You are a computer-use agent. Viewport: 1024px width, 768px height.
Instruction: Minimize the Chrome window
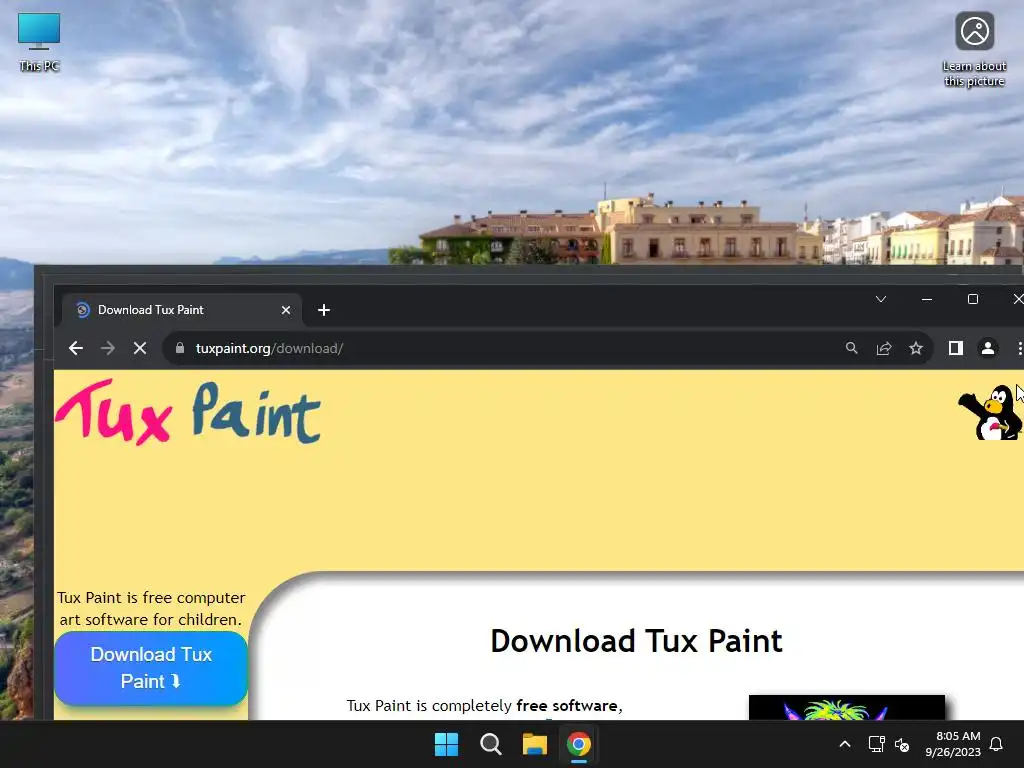tap(927, 299)
